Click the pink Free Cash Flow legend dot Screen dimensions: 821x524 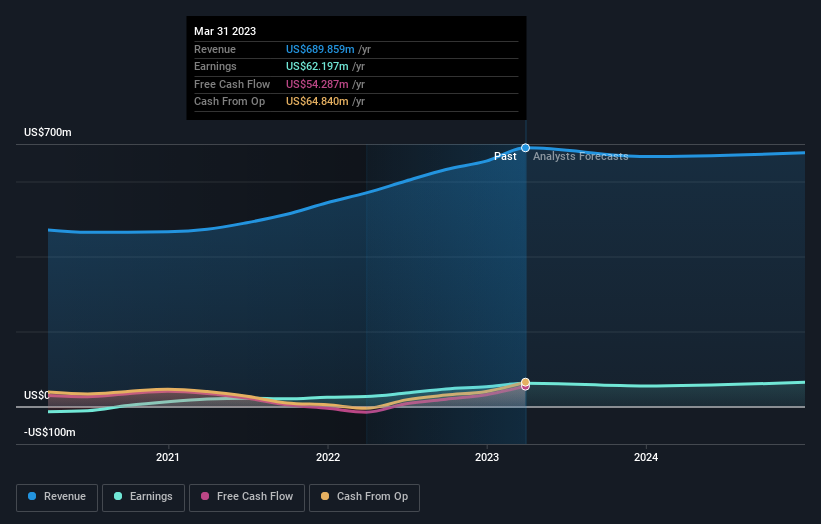[205, 496]
